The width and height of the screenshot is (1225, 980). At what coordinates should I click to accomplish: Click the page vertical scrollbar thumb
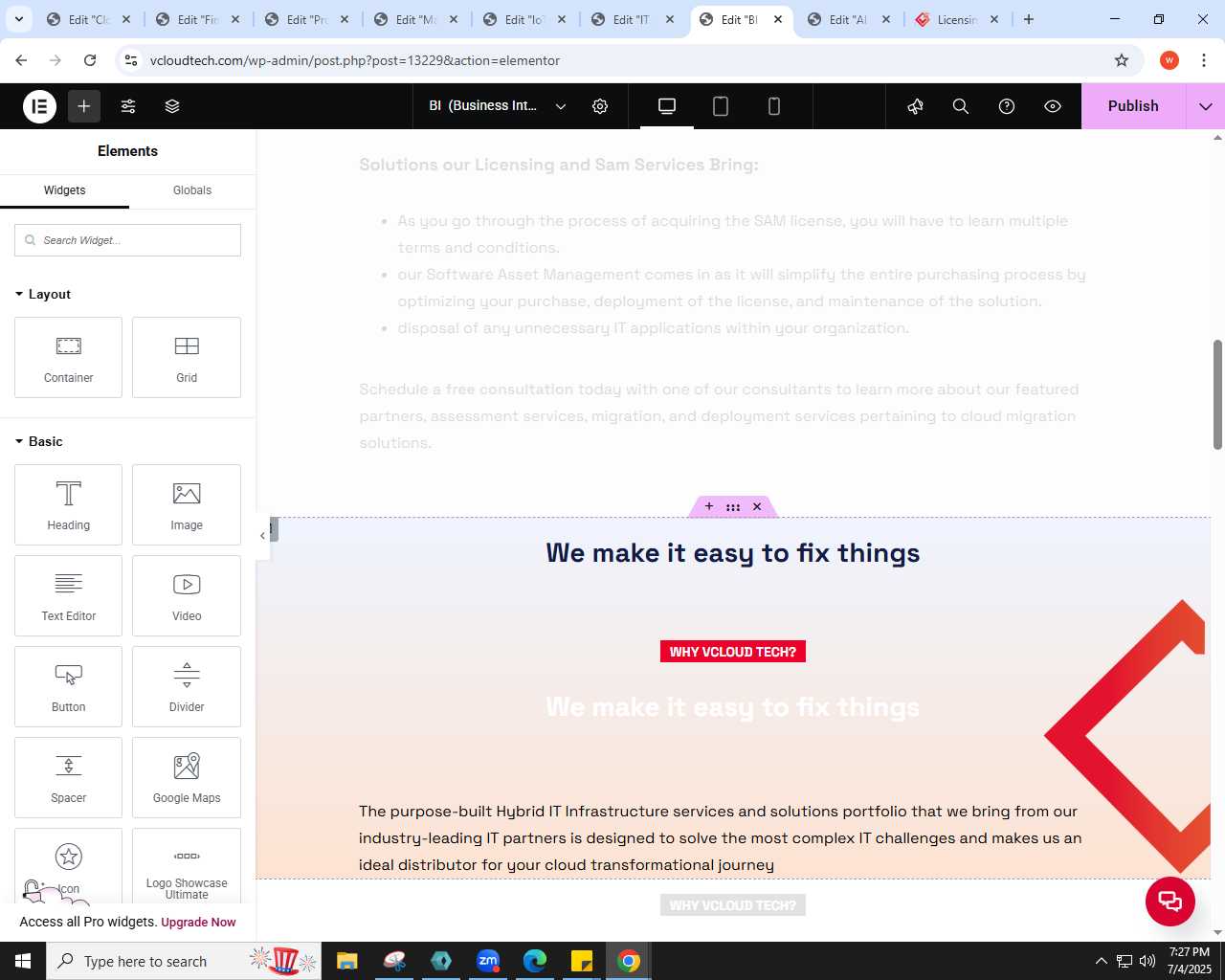pos(1217,394)
